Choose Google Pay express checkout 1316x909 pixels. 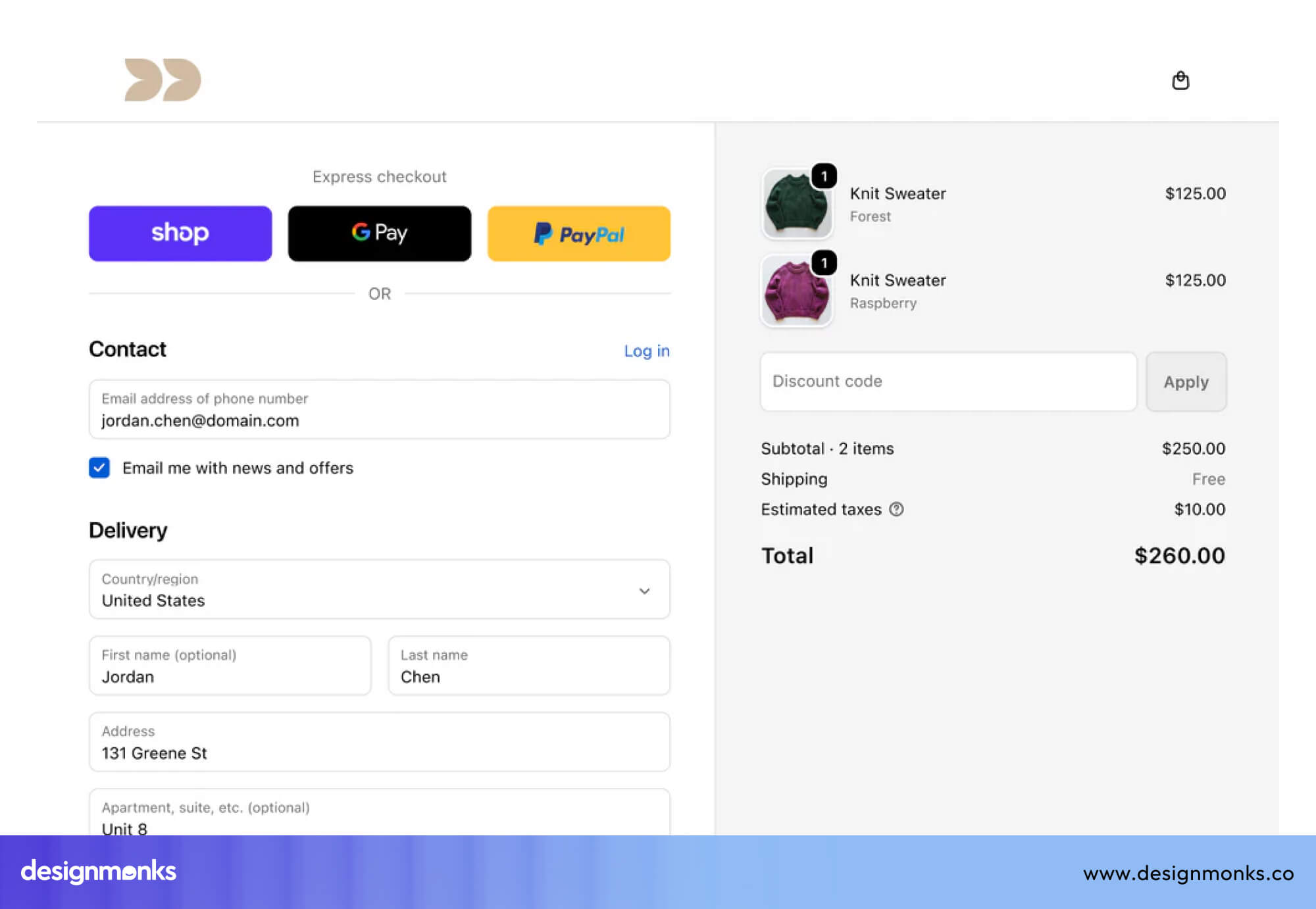tap(380, 233)
